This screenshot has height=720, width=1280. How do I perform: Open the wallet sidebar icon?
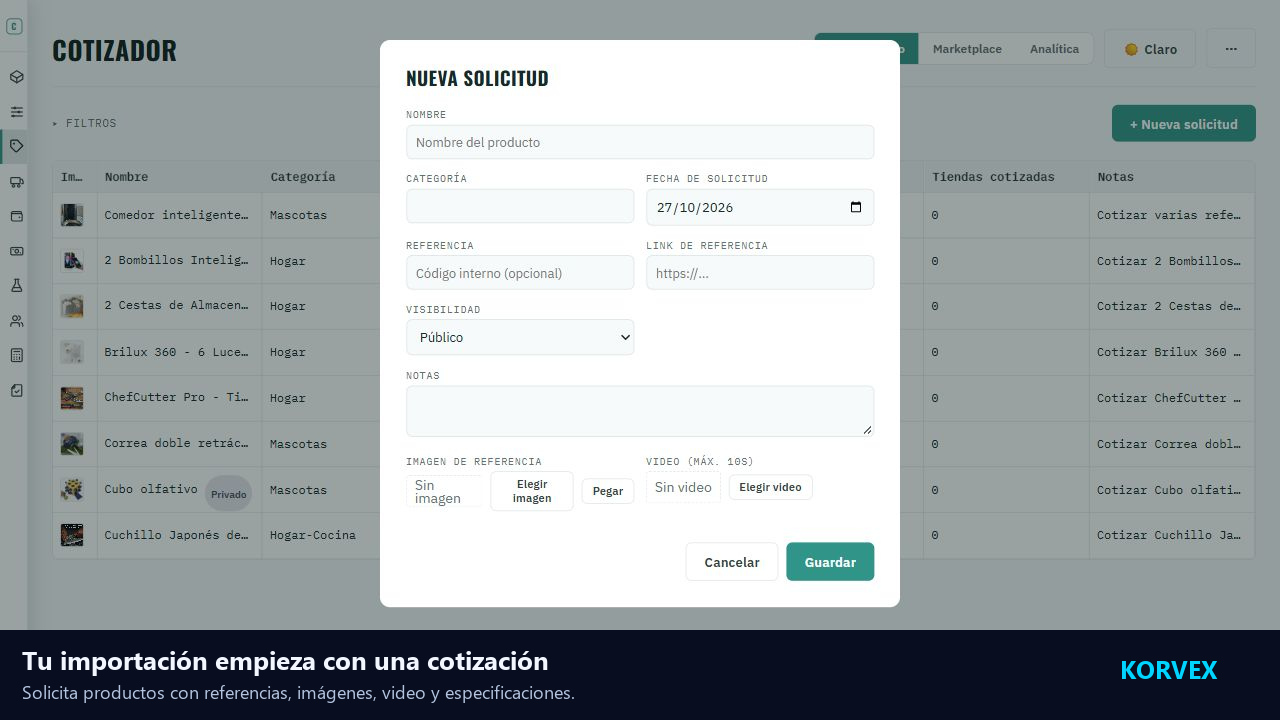click(x=16, y=216)
